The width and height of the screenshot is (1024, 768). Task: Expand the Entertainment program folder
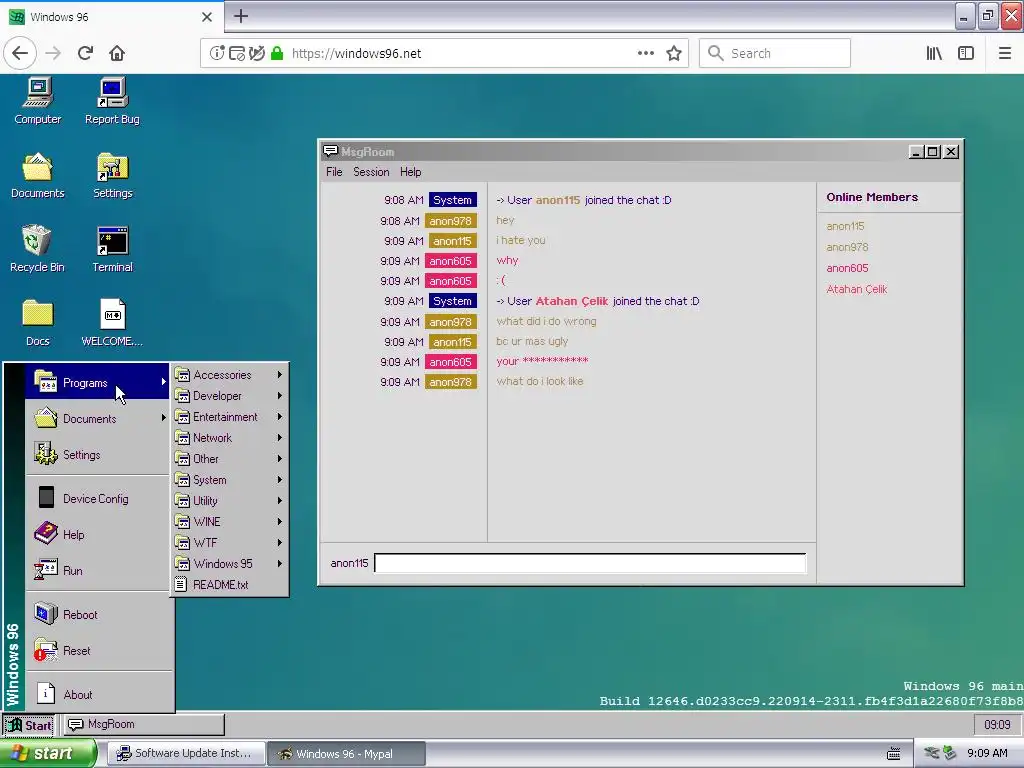229,417
